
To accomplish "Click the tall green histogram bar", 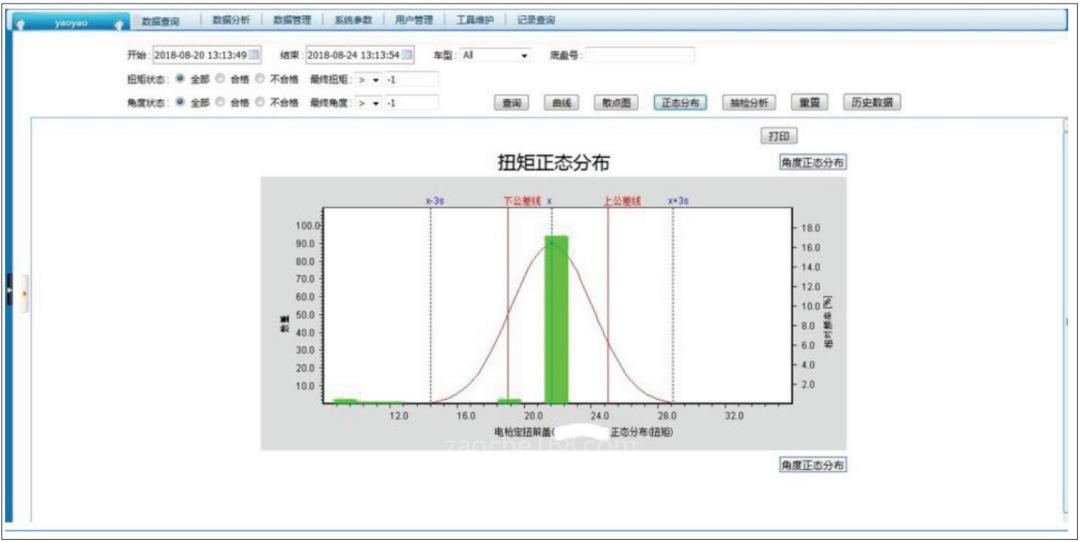I will pyautogui.click(x=556, y=320).
